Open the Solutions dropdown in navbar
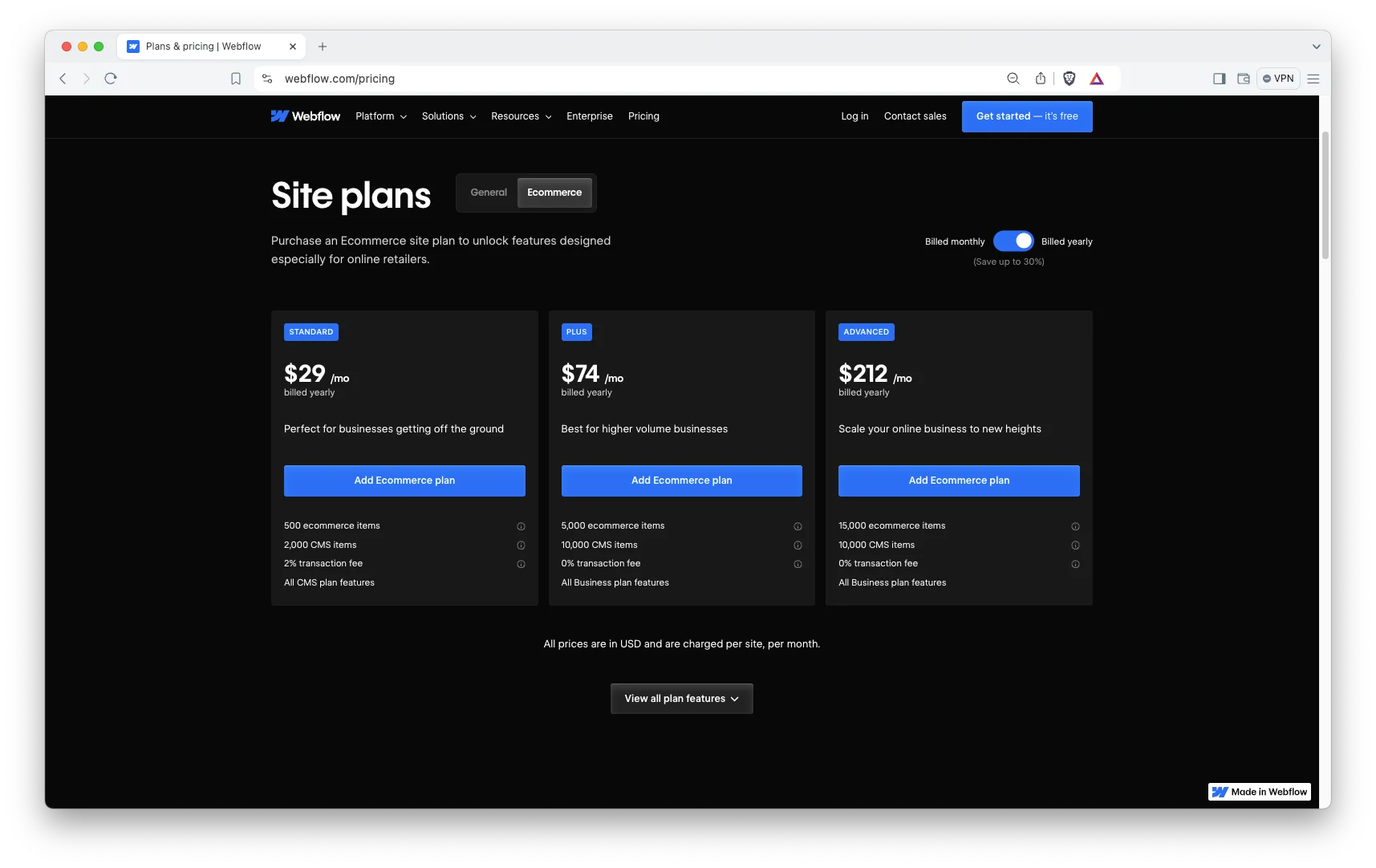The height and width of the screenshot is (868, 1376). pyautogui.click(x=449, y=116)
